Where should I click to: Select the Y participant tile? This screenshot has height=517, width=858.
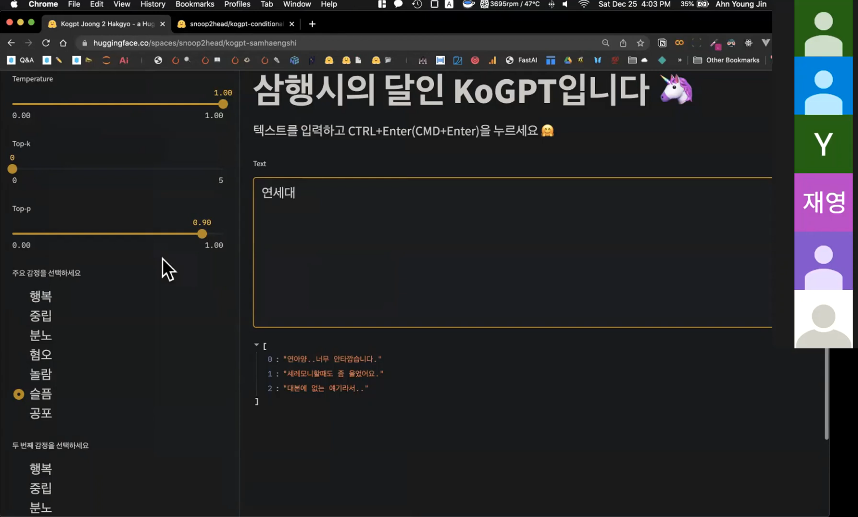coord(823,144)
